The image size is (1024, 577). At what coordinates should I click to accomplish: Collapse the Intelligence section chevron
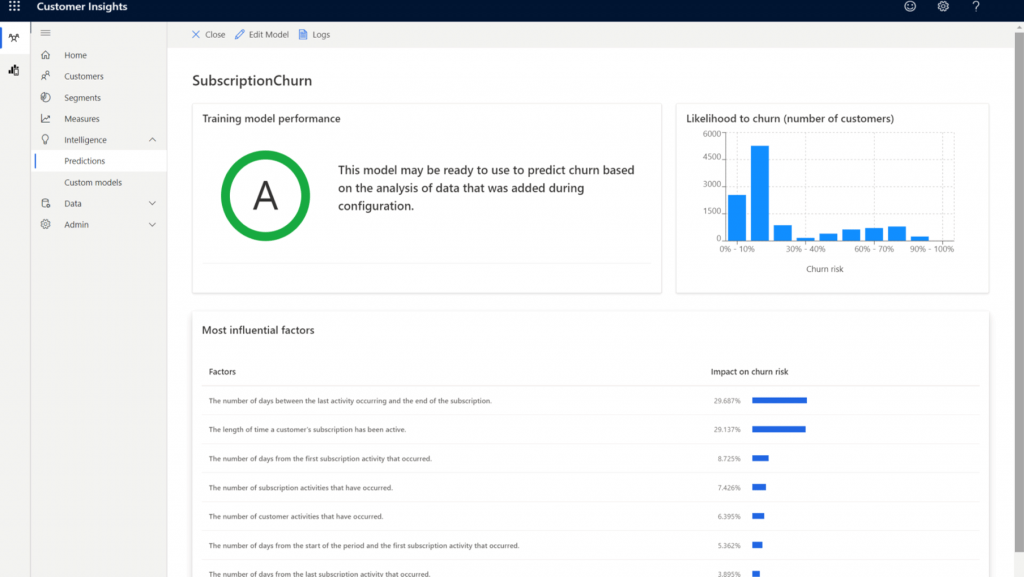pyautogui.click(x=152, y=140)
